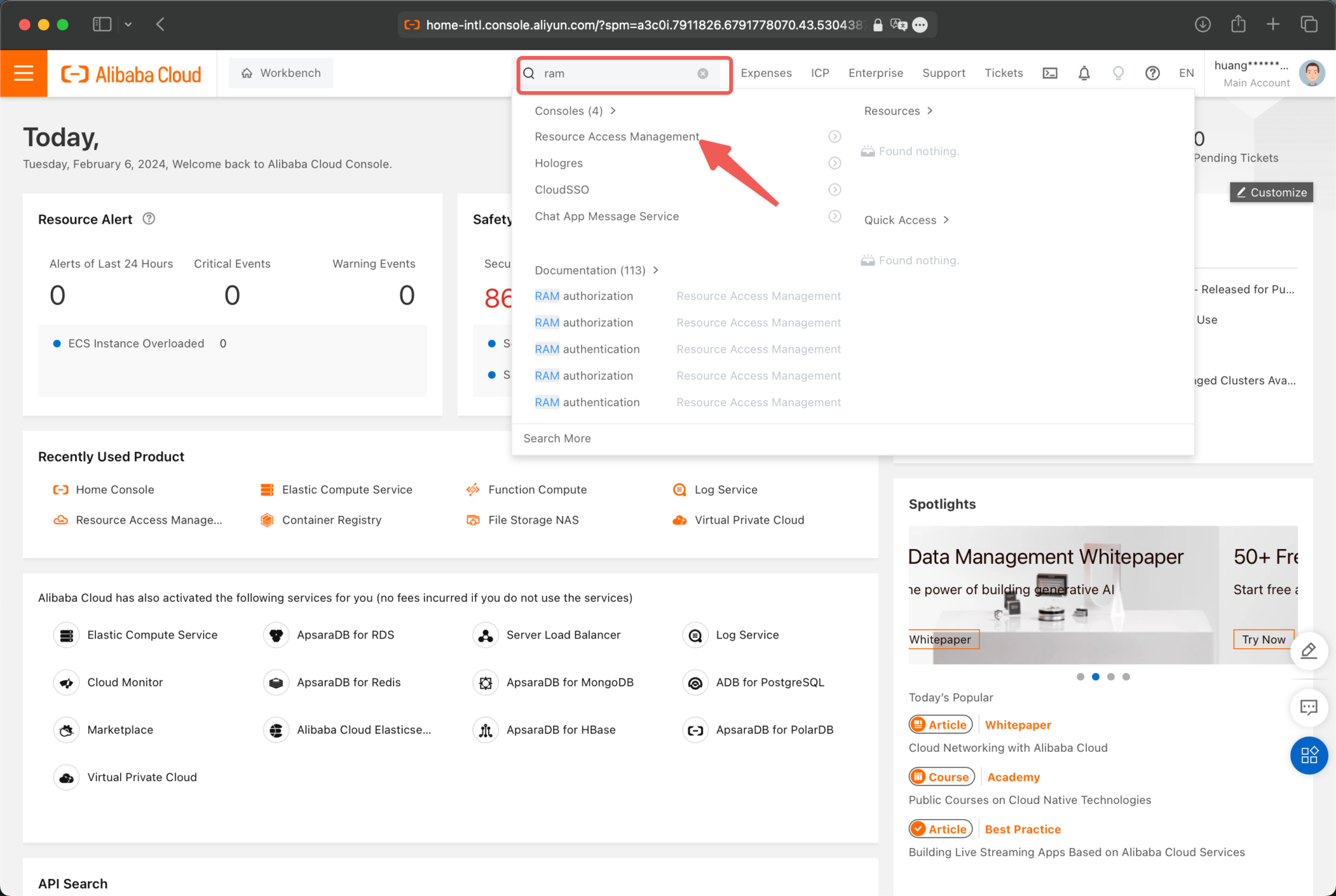The height and width of the screenshot is (896, 1336).
Task: Click the translate icon in address bar
Action: 898,25
